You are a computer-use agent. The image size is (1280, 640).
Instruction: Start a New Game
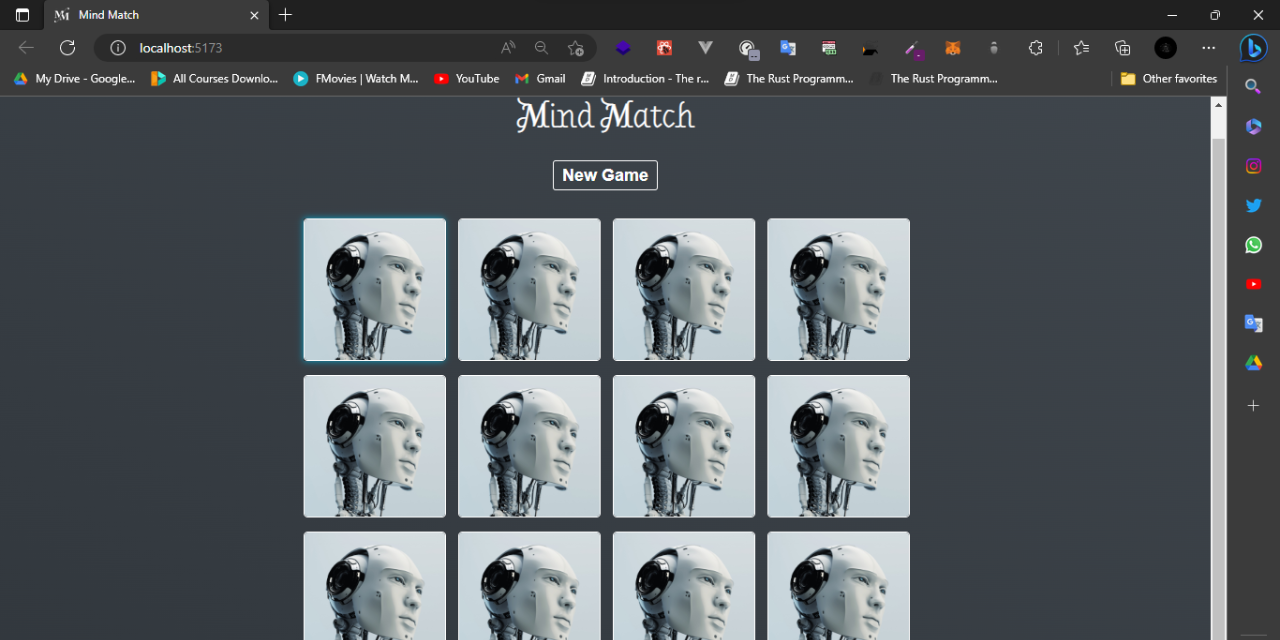(605, 175)
